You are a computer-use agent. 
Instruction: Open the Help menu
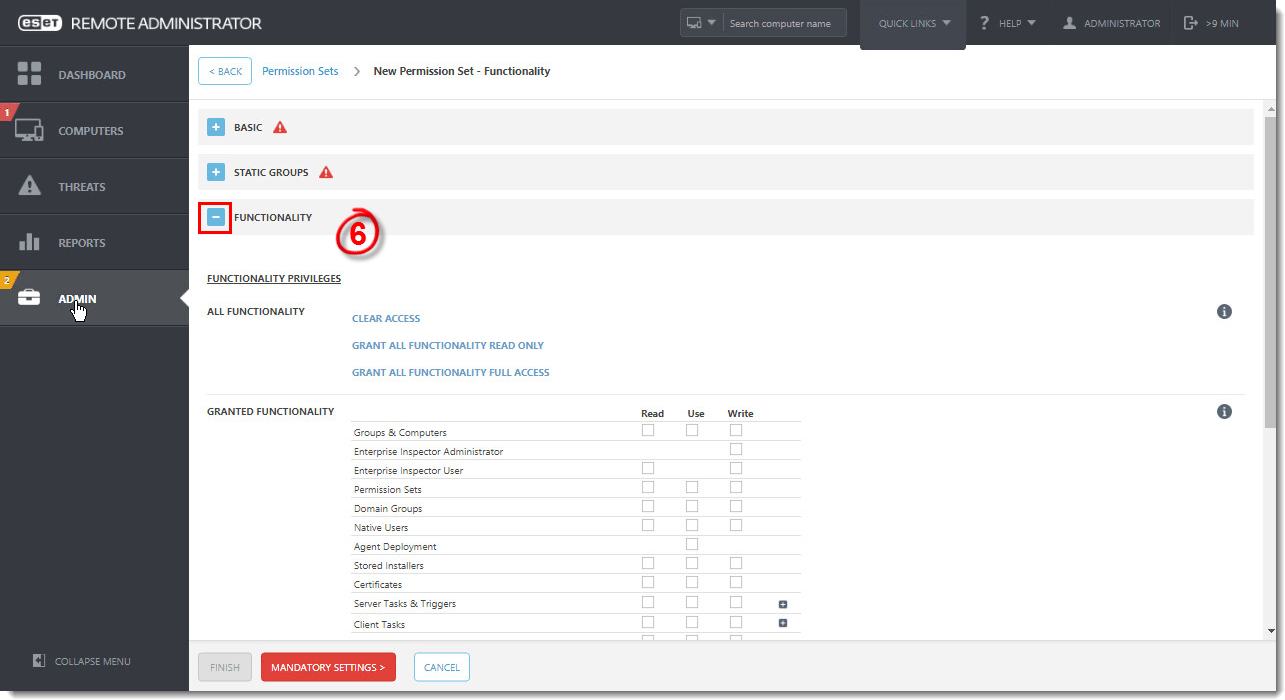point(1007,23)
